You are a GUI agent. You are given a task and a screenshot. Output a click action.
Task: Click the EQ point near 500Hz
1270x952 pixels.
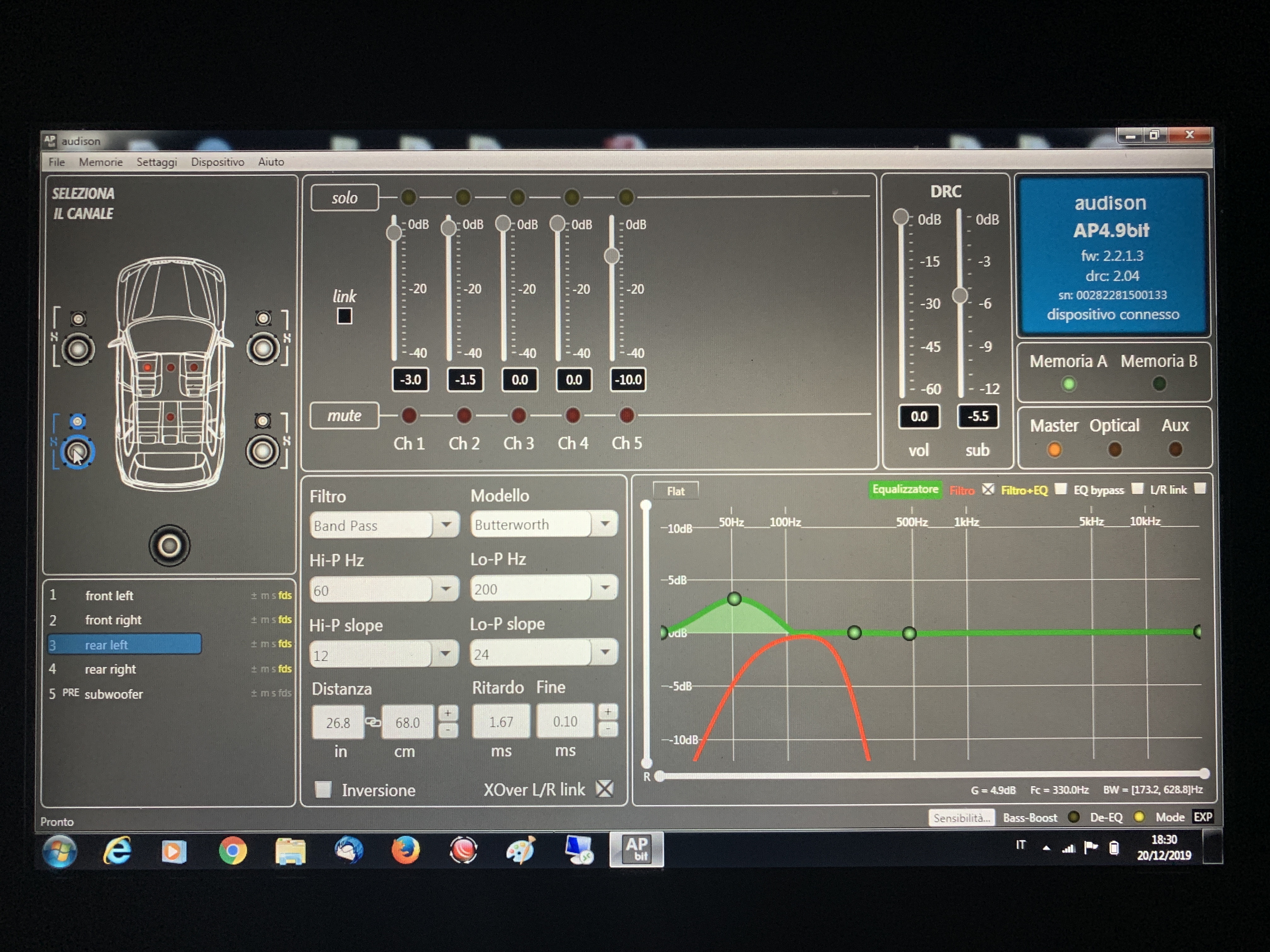tap(909, 633)
